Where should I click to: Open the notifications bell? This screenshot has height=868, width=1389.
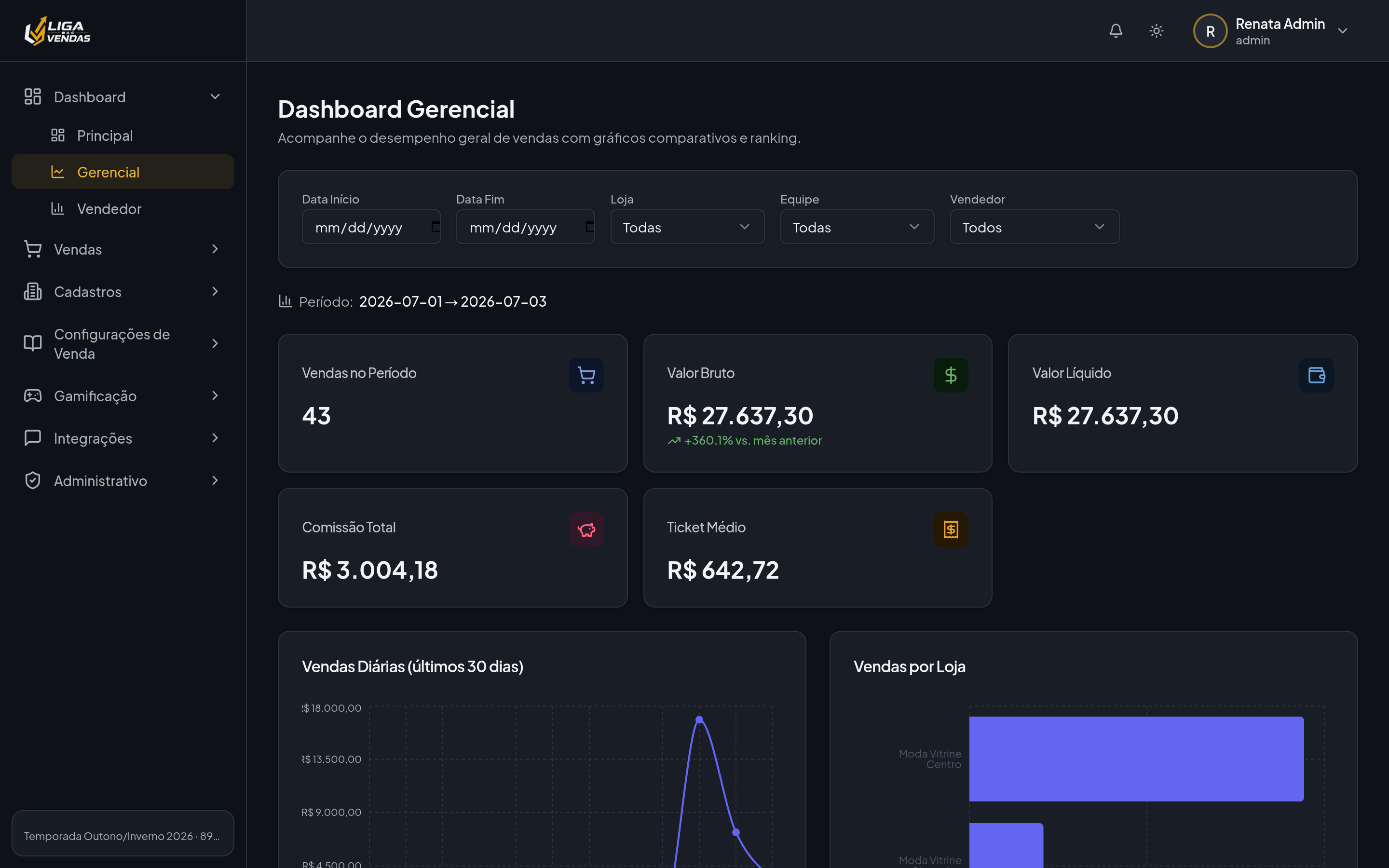pyautogui.click(x=1116, y=31)
